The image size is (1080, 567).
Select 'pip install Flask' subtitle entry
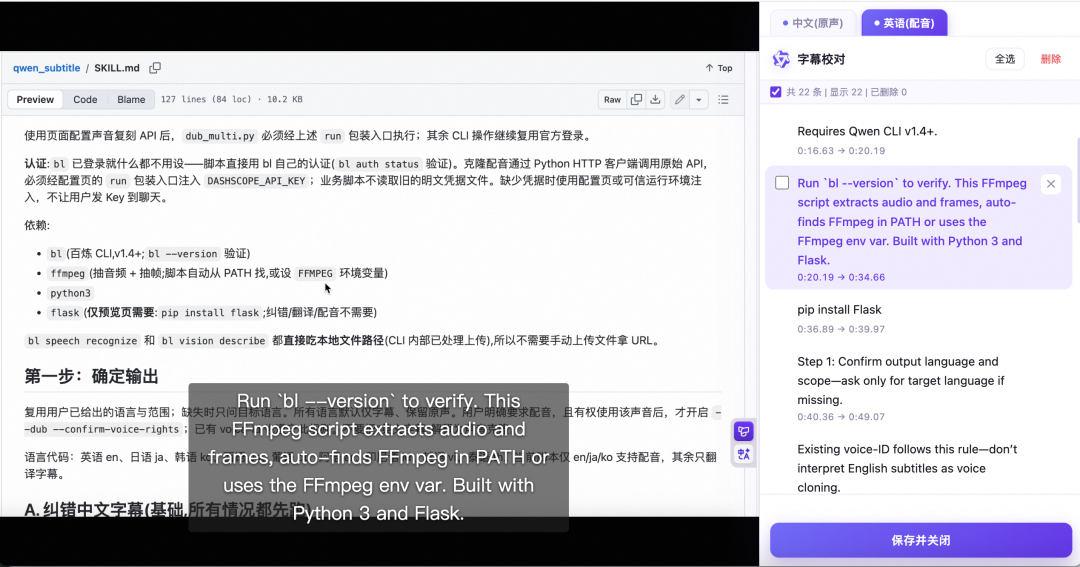(x=839, y=309)
